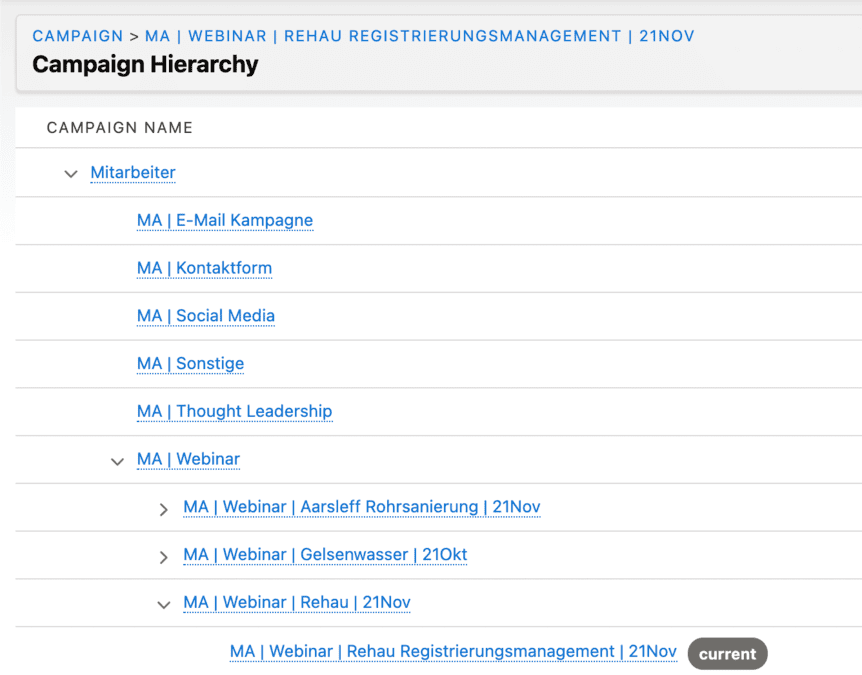Open the Mitarbeiter campaign link

pos(133,172)
